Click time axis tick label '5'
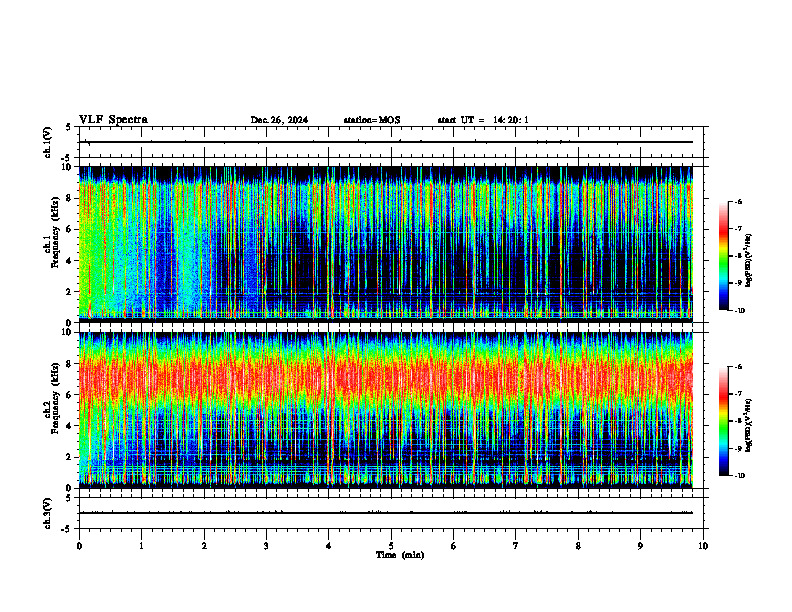The width and height of the screenshot is (792, 612). point(391,546)
